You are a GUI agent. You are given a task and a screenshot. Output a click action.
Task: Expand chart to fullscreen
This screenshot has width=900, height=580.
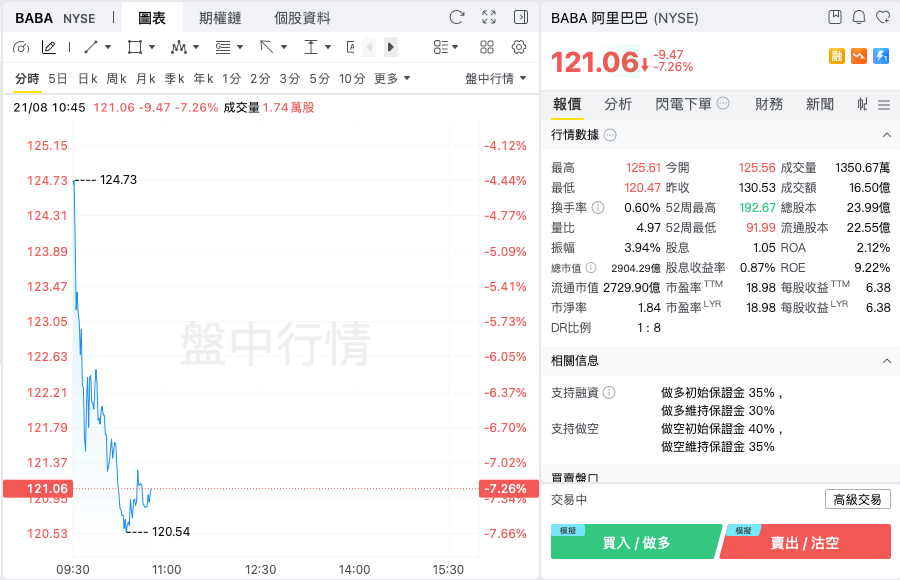(489, 17)
